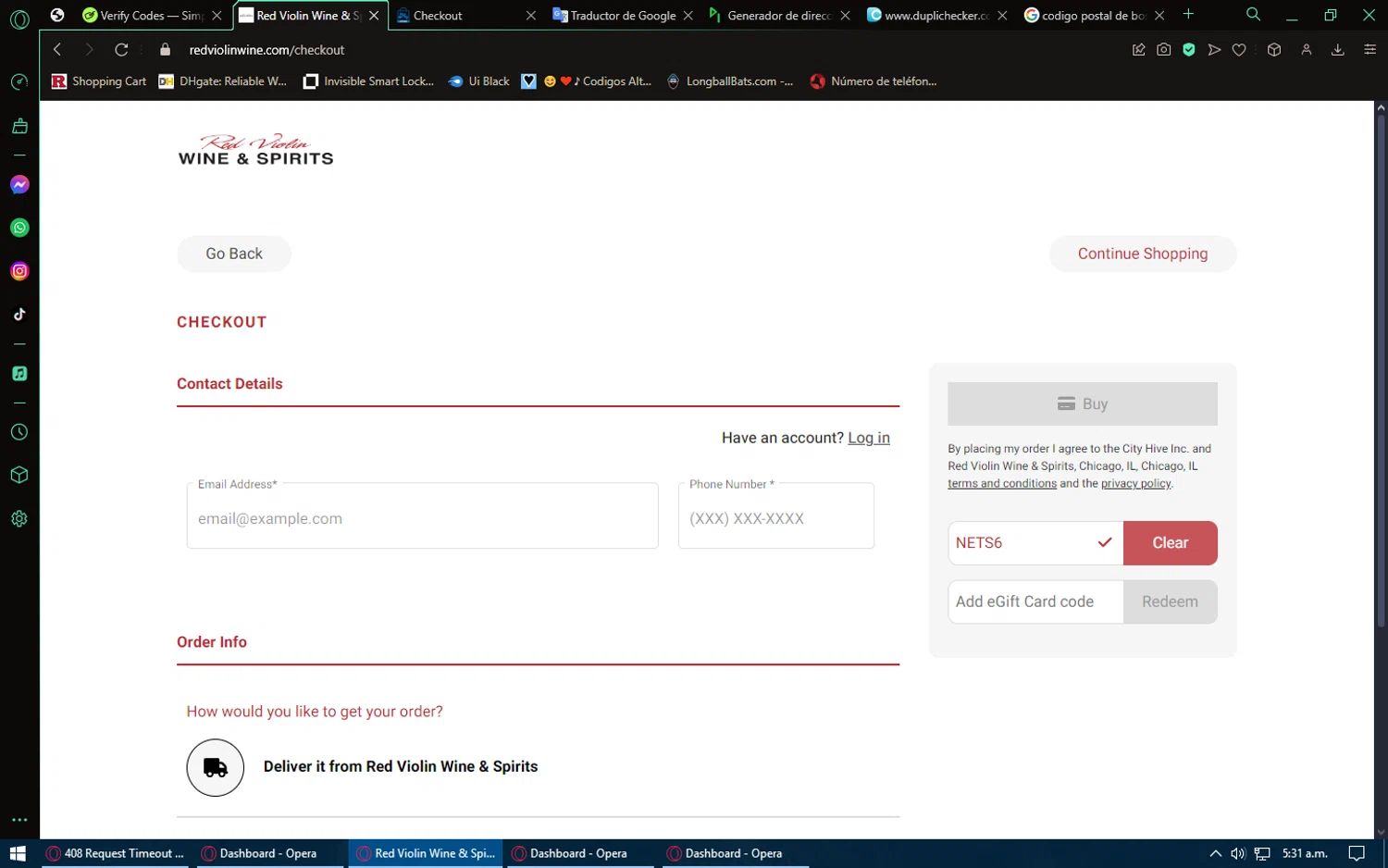Open the DHgate bookmark
This screenshot has width=1388, height=868.
point(223,81)
